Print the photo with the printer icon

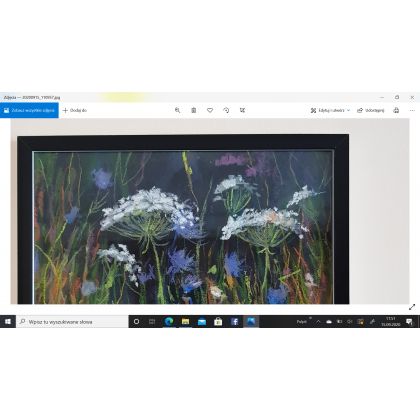click(x=396, y=110)
